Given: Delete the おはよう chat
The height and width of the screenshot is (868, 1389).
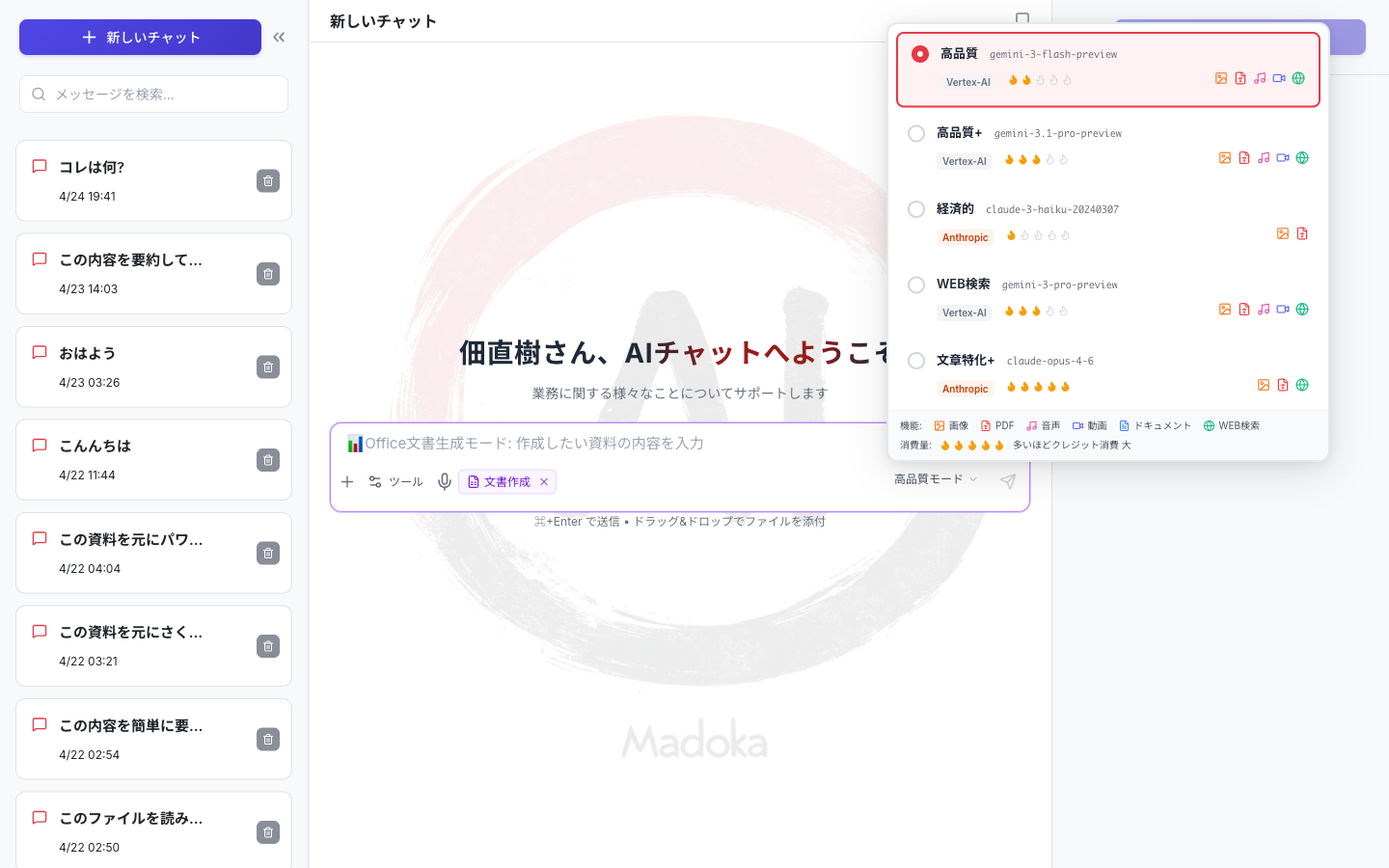Looking at the screenshot, I should click(268, 366).
